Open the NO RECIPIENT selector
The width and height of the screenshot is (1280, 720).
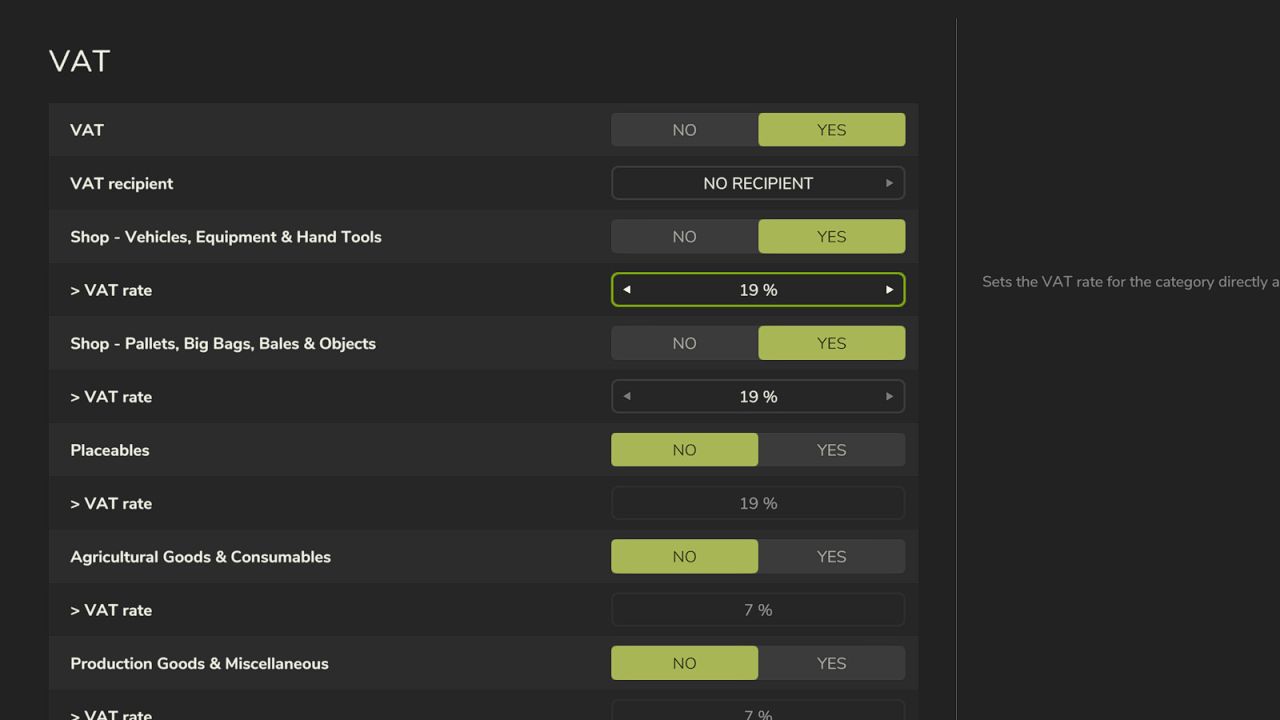point(758,183)
